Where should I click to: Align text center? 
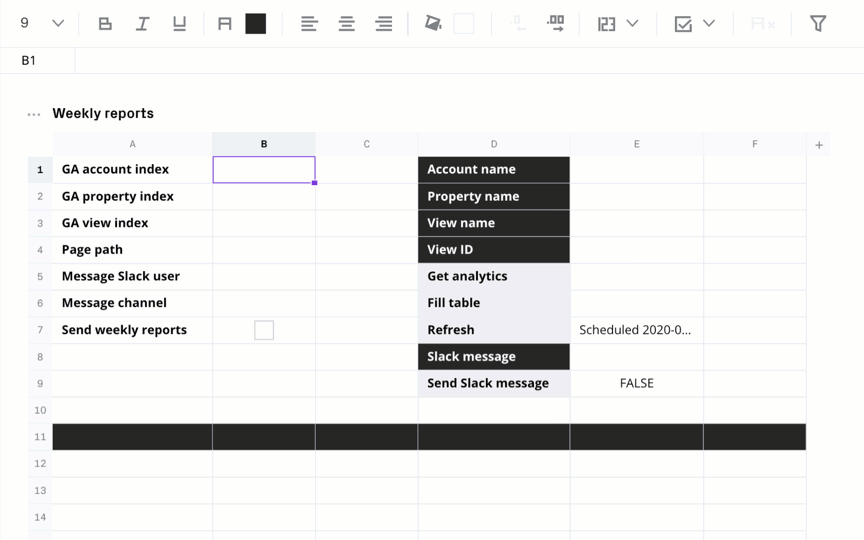coord(347,24)
